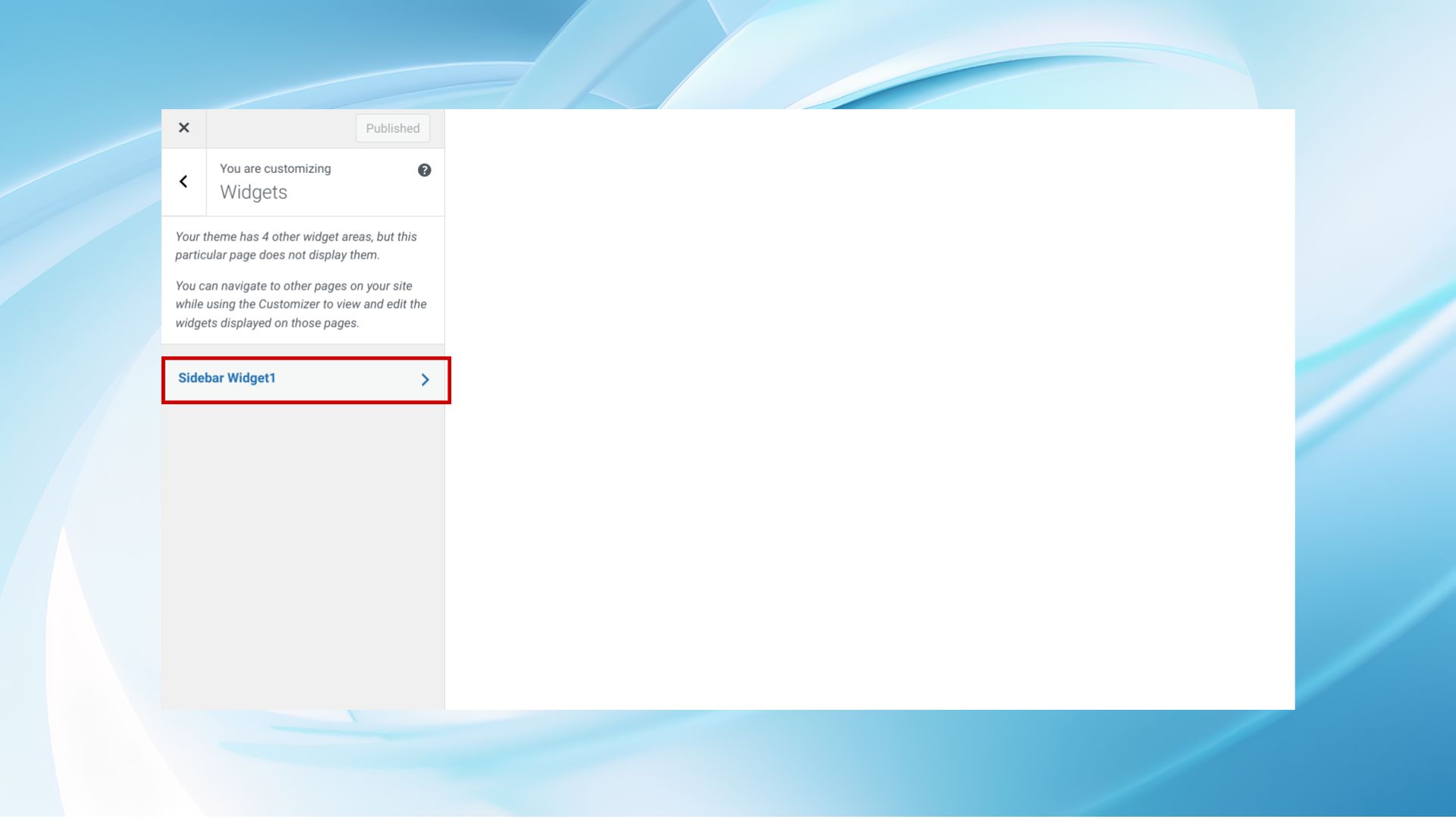Click 'widgets displayed on those pages' line
The image size is (1456, 819).
click(267, 323)
